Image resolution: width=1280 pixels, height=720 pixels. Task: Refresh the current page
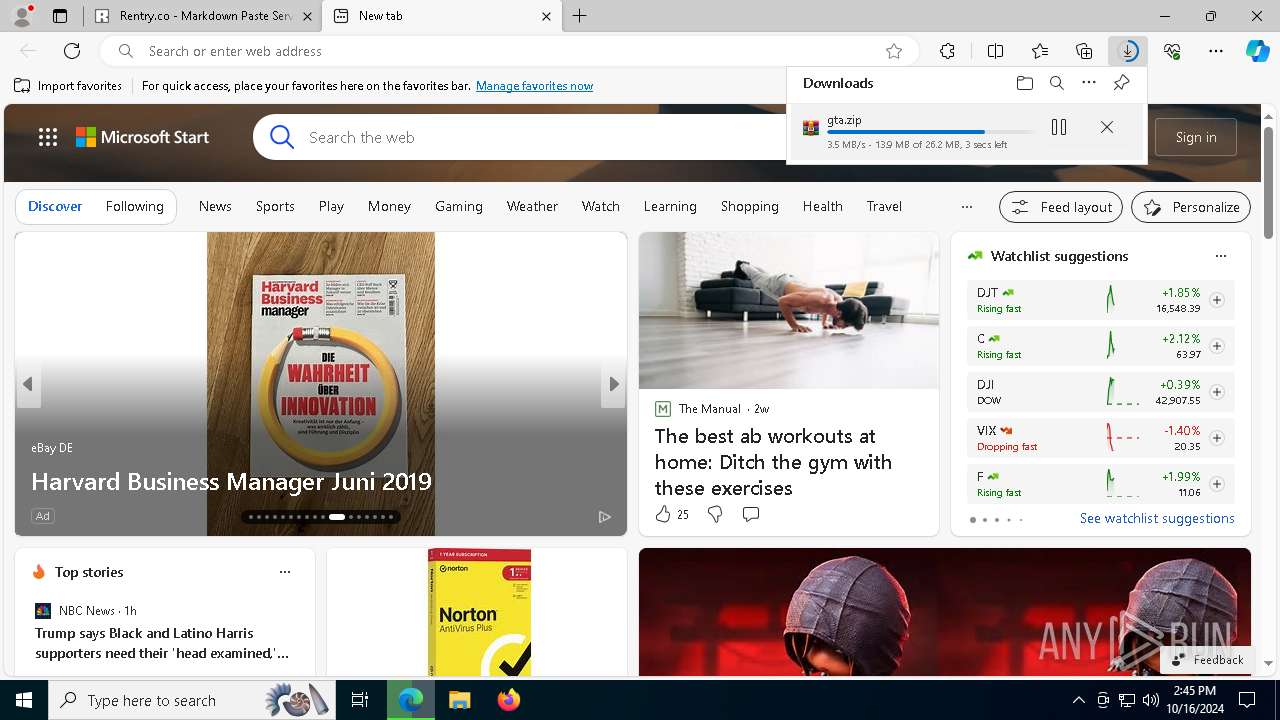point(72,51)
